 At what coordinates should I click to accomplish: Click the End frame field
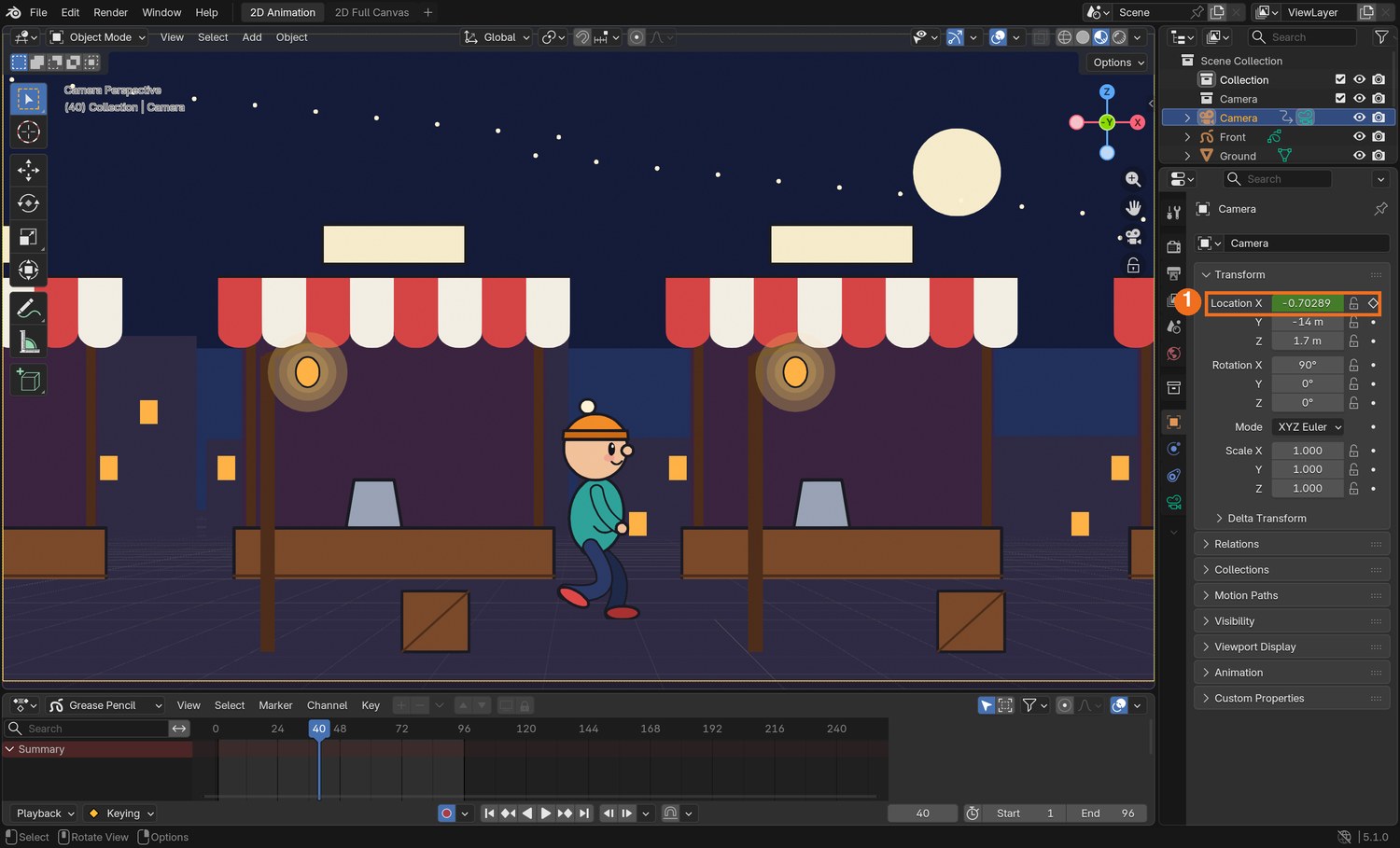(1108, 813)
